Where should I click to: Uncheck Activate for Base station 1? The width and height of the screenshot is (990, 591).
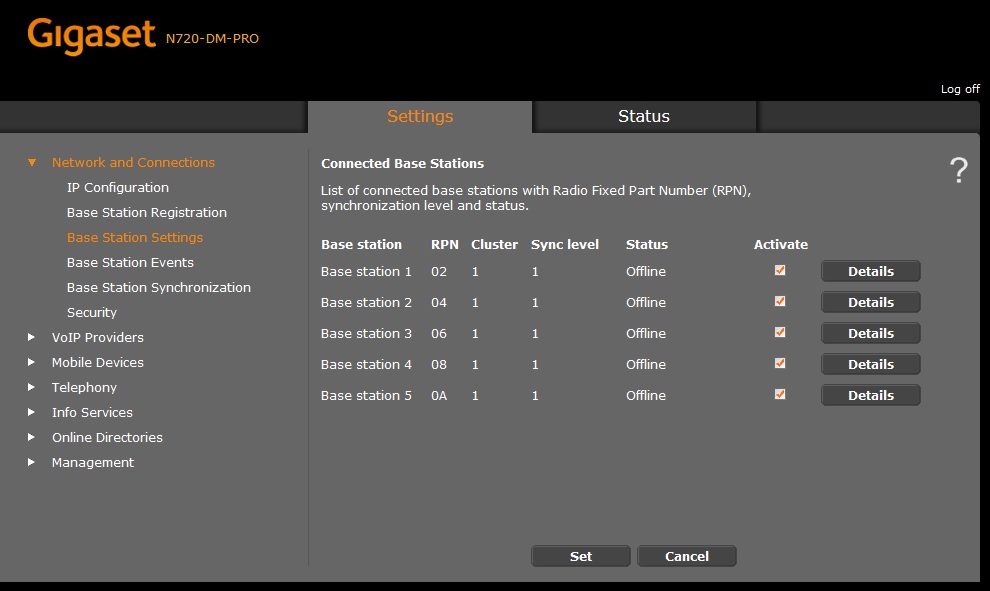click(780, 270)
